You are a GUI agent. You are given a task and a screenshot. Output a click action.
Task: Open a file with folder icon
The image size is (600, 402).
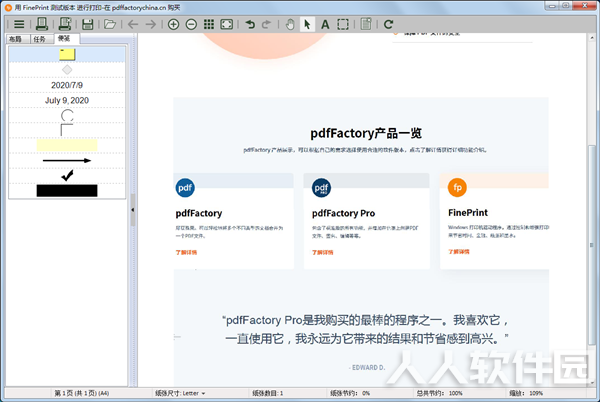(x=110, y=24)
